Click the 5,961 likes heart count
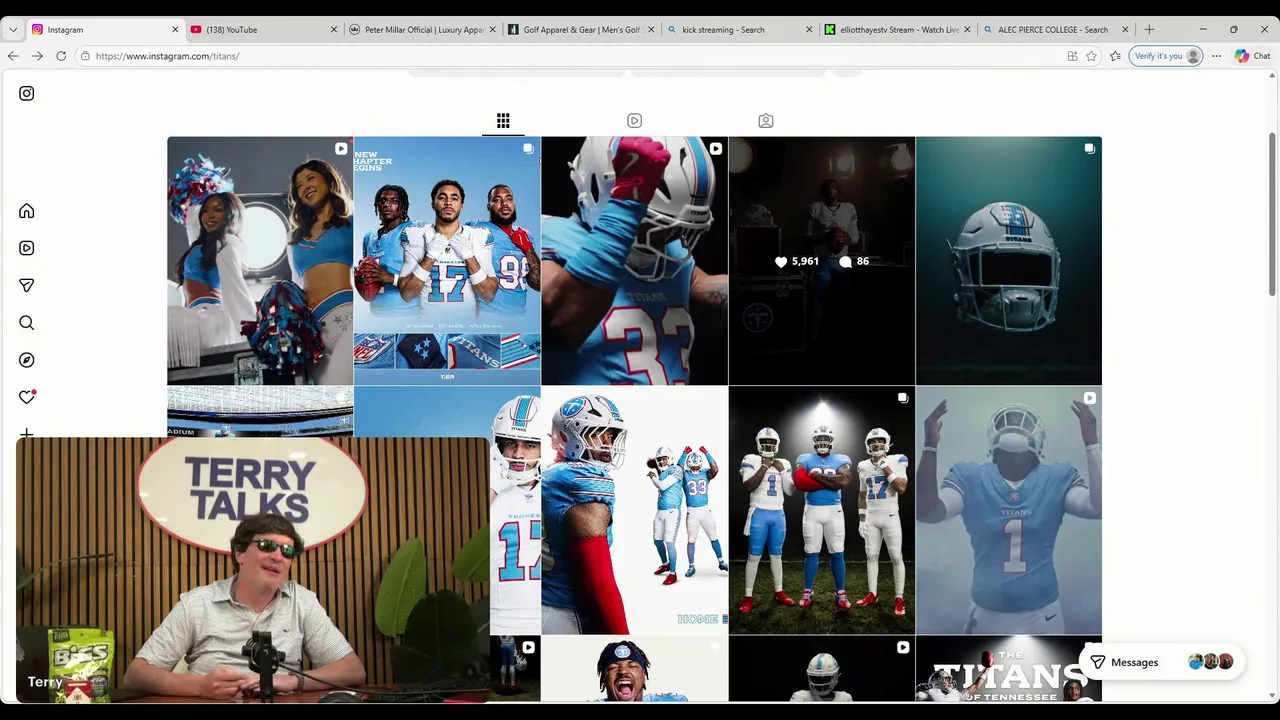 coord(797,261)
